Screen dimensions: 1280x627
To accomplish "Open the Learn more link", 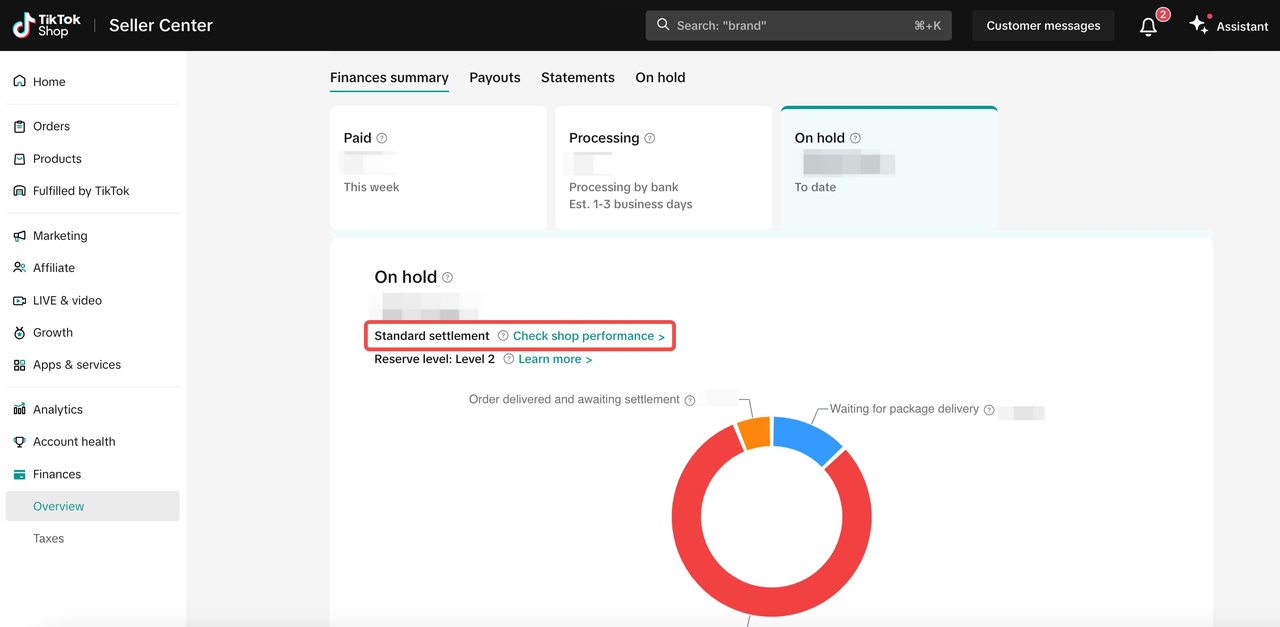I will [555, 359].
